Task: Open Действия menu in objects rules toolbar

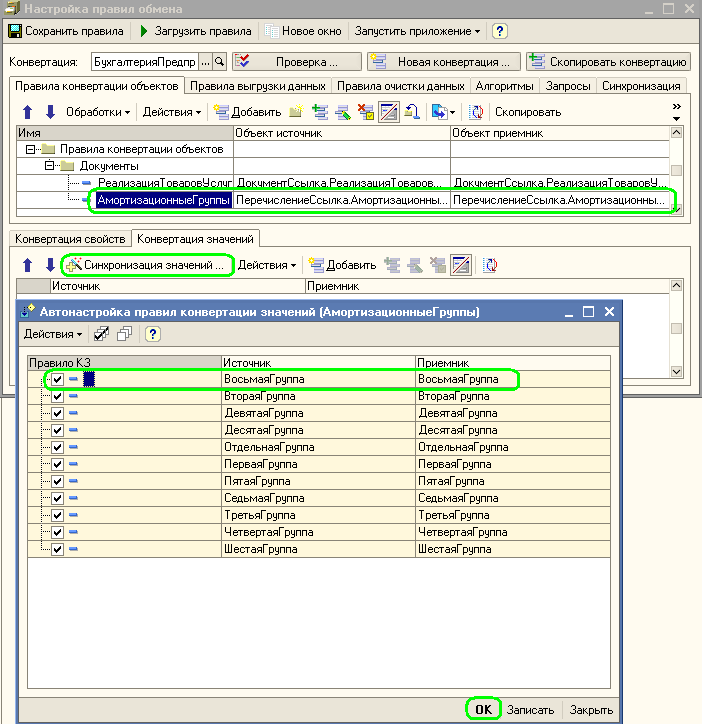Action: 172,112
